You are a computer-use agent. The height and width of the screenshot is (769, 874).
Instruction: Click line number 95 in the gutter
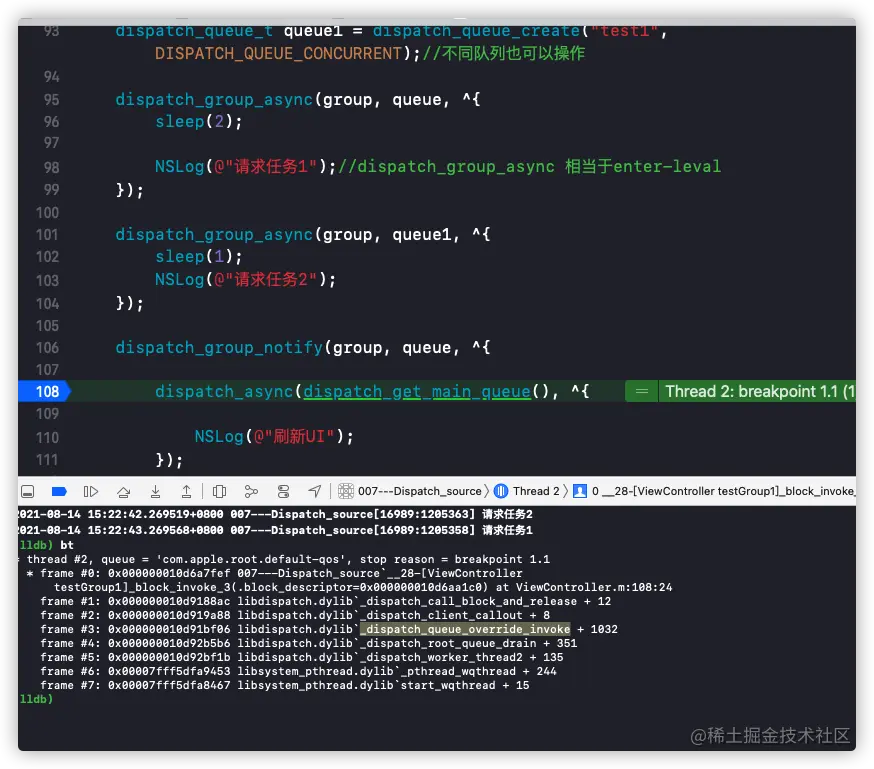[x=51, y=100]
